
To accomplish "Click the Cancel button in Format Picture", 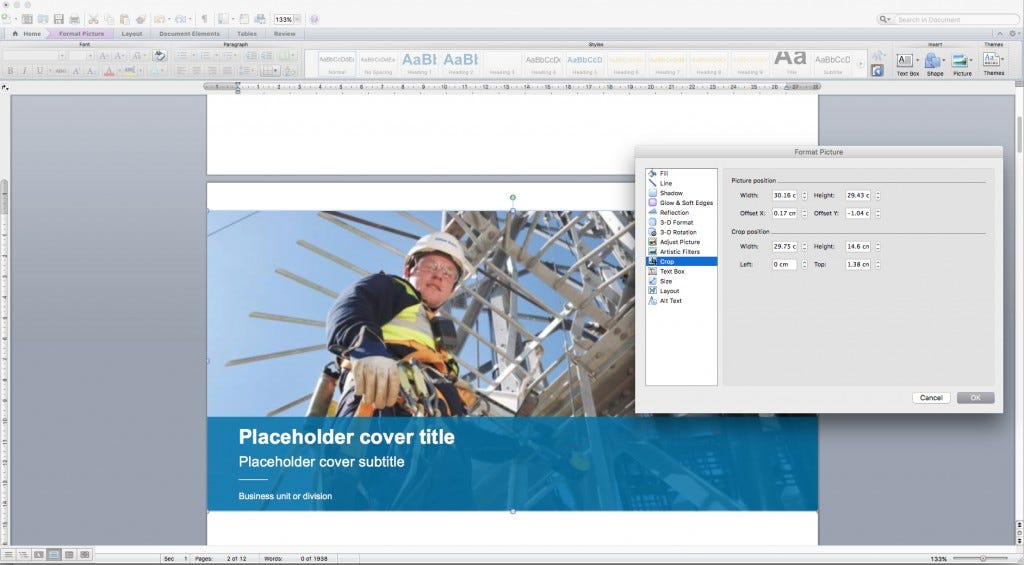I will [x=931, y=398].
